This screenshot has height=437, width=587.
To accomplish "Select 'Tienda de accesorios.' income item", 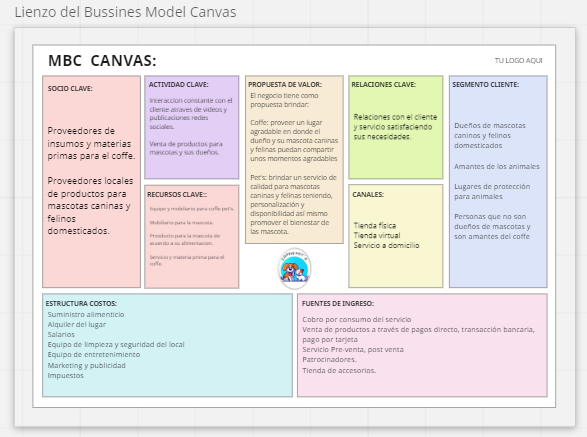I will [x=339, y=371].
